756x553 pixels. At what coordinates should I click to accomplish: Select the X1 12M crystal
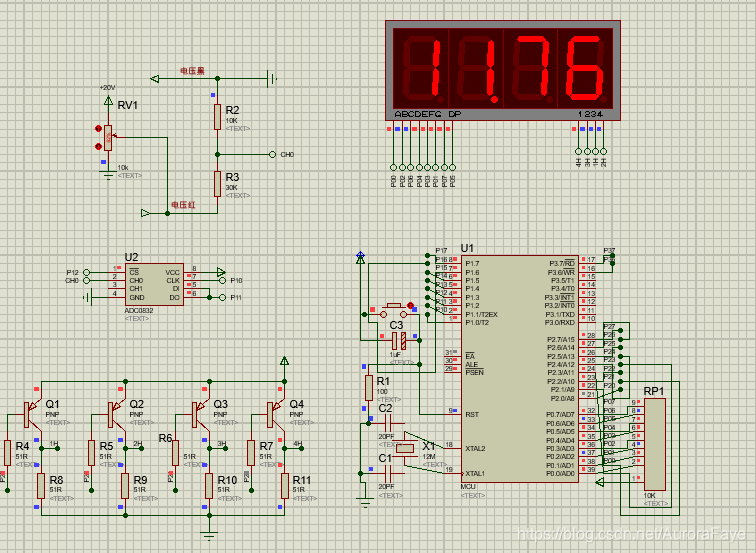405,449
